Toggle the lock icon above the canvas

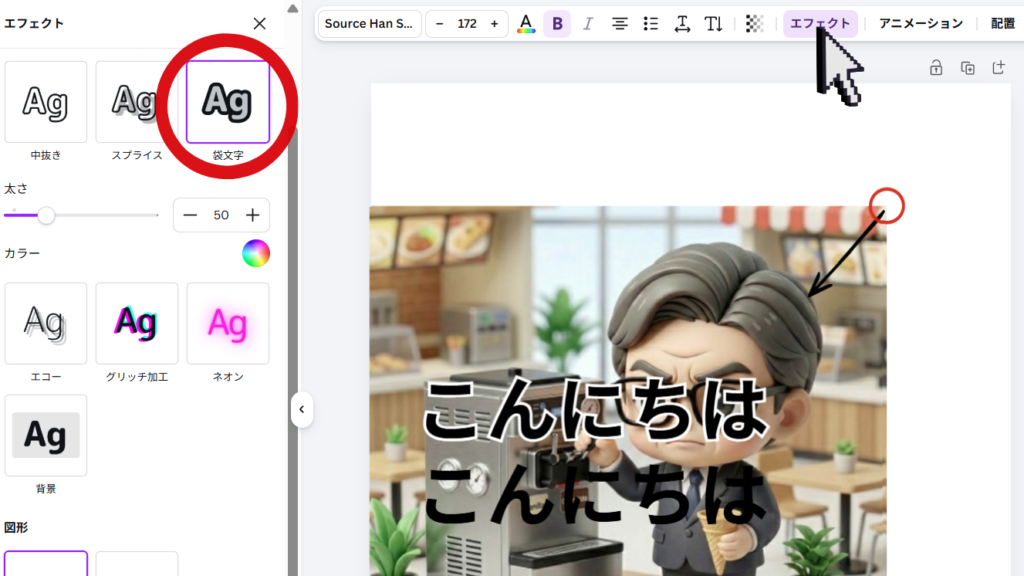pos(936,68)
